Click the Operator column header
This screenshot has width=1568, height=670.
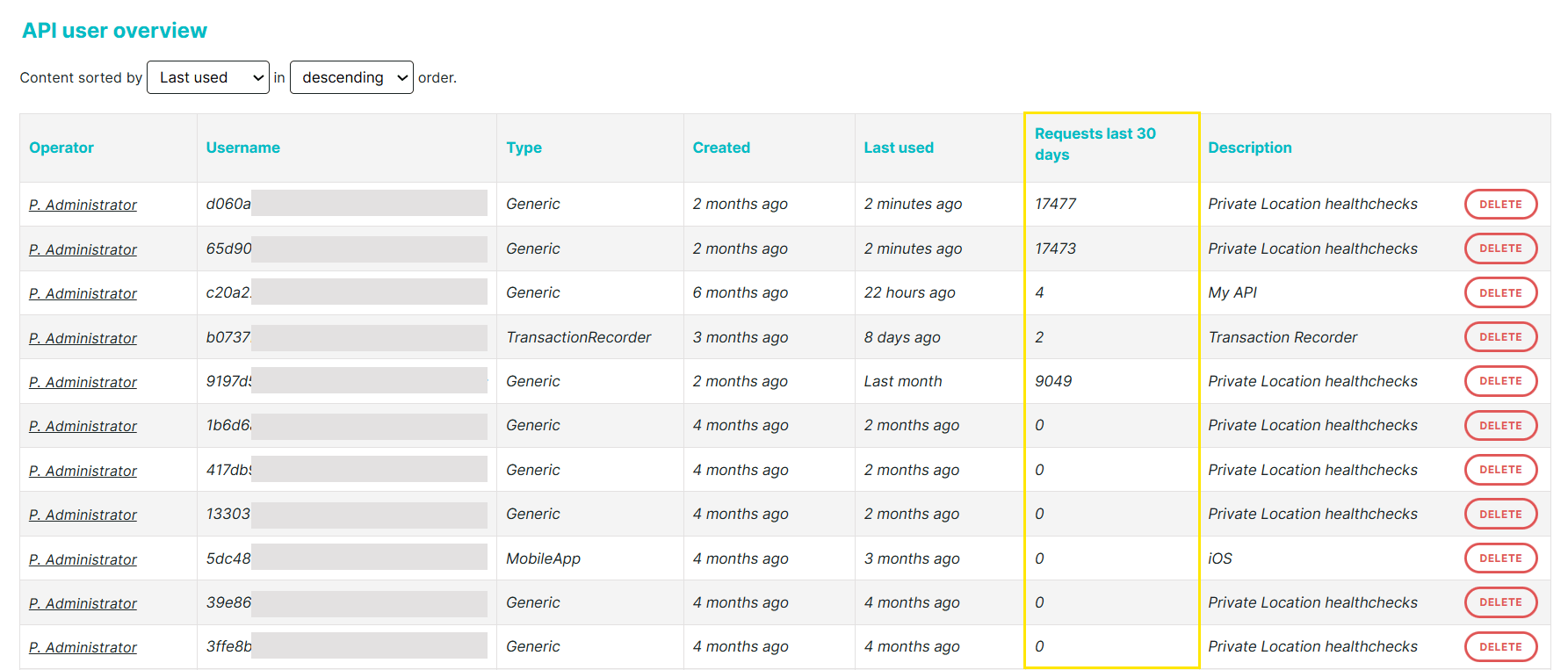tap(61, 148)
